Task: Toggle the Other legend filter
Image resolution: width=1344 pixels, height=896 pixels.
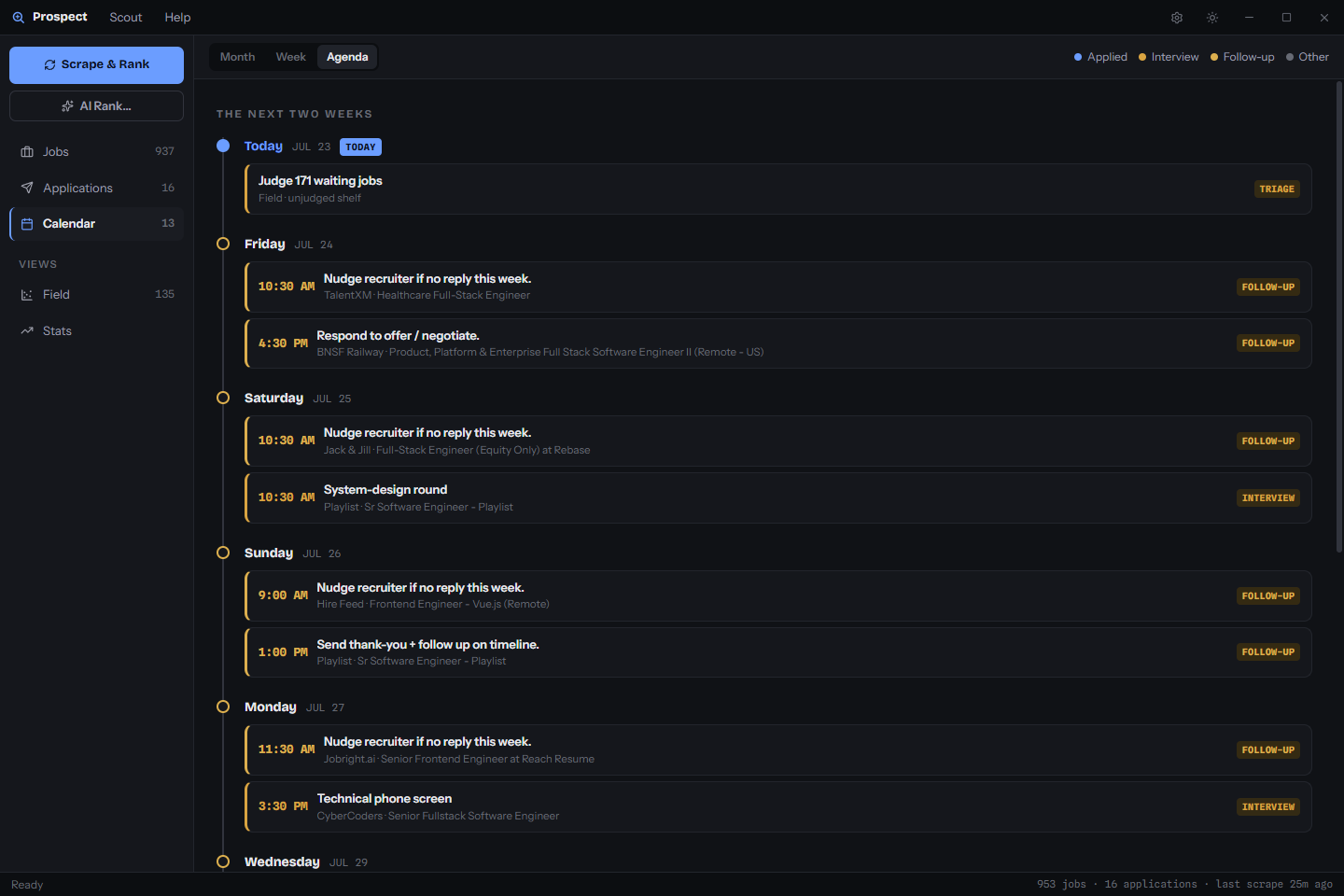Action: (1307, 57)
